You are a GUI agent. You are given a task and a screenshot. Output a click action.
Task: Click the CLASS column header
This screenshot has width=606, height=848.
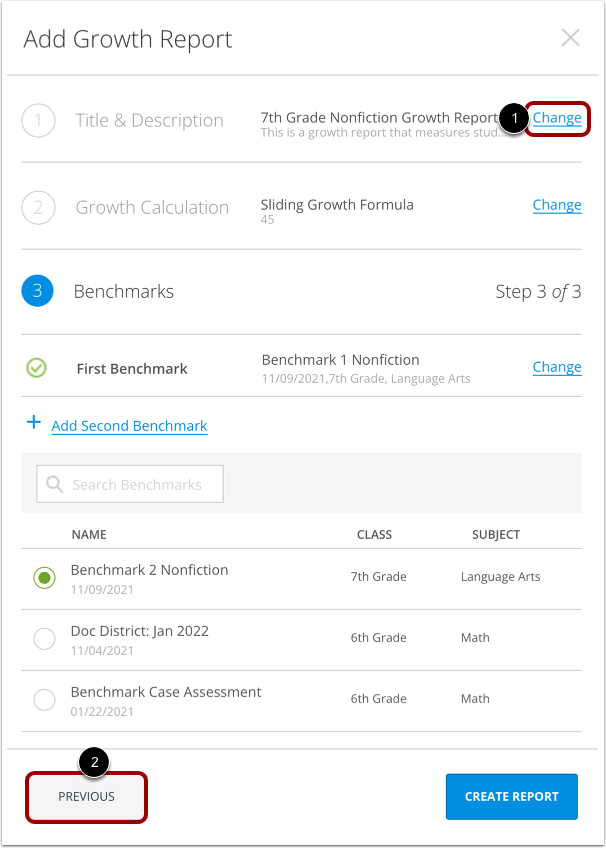pyautogui.click(x=374, y=534)
